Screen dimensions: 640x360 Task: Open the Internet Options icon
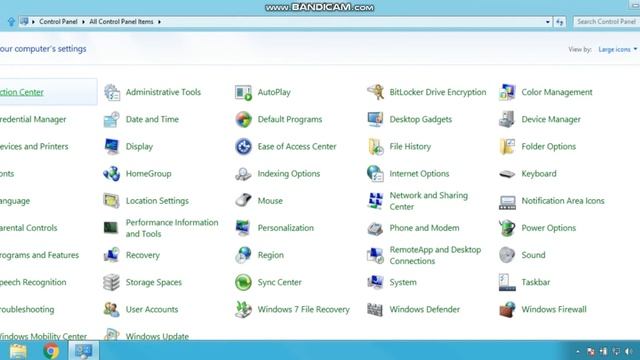[375, 174]
